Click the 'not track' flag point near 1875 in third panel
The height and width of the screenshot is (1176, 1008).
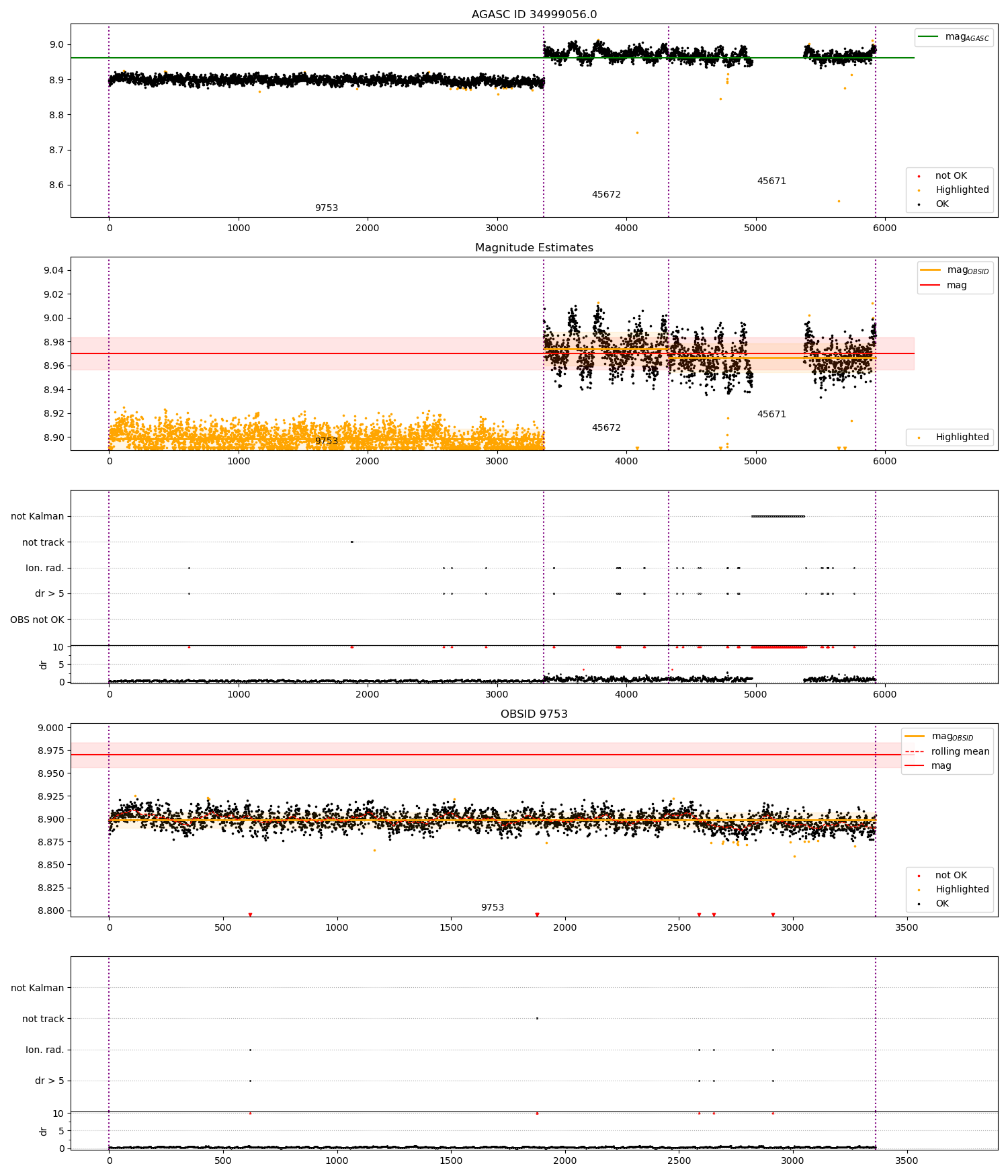click(351, 542)
